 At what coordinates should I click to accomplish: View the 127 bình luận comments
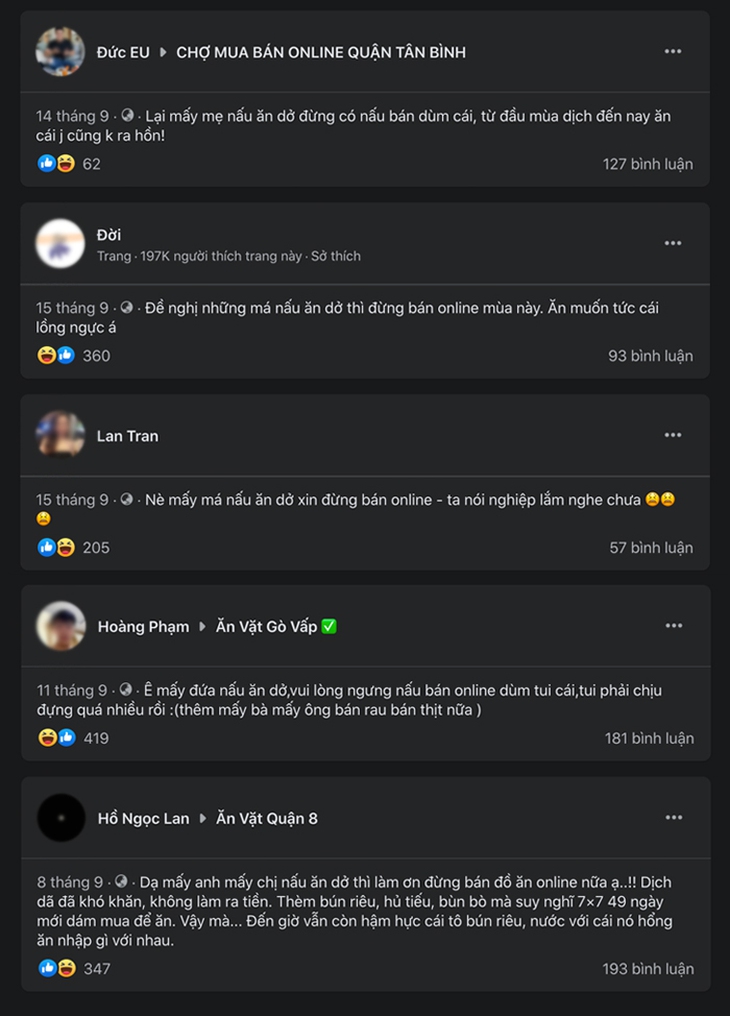pyautogui.click(x=647, y=164)
